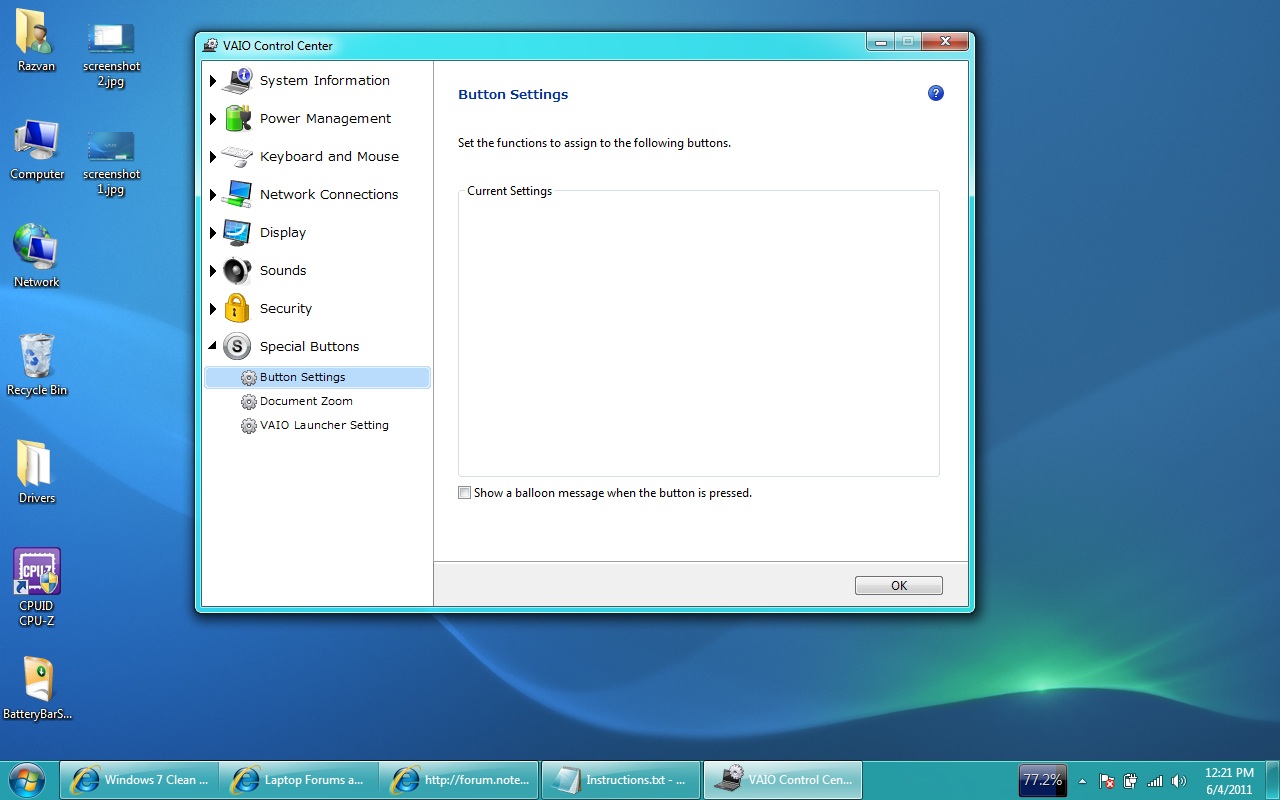Expand the Network Connections category arrow
Viewport: 1280px width, 800px height.
(x=213, y=195)
